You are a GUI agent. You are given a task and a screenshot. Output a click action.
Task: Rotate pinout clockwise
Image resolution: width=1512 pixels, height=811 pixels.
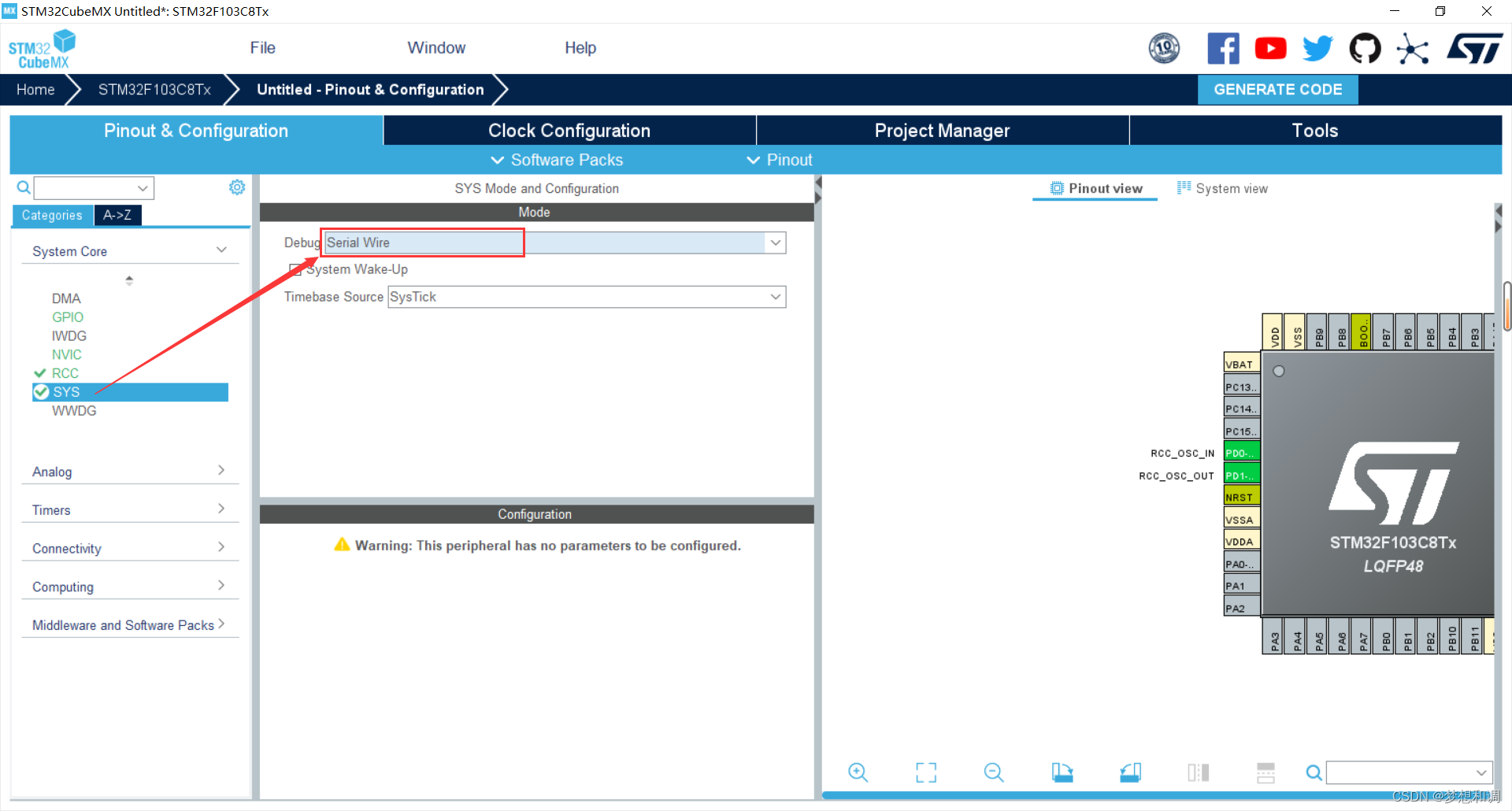tap(1062, 772)
